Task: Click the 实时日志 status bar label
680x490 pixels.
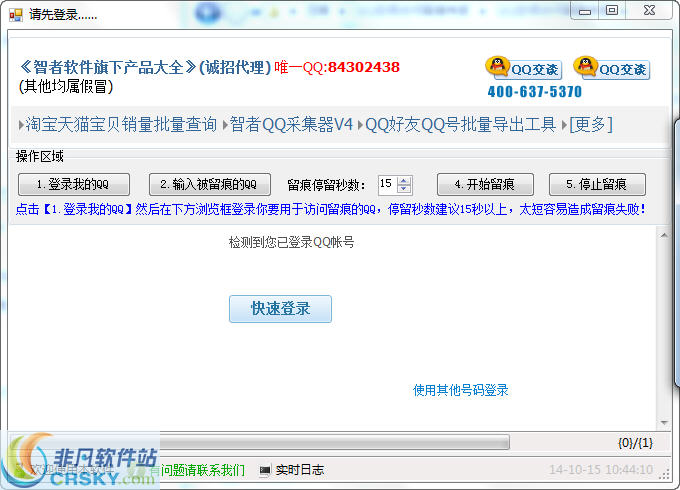Action: [x=300, y=470]
